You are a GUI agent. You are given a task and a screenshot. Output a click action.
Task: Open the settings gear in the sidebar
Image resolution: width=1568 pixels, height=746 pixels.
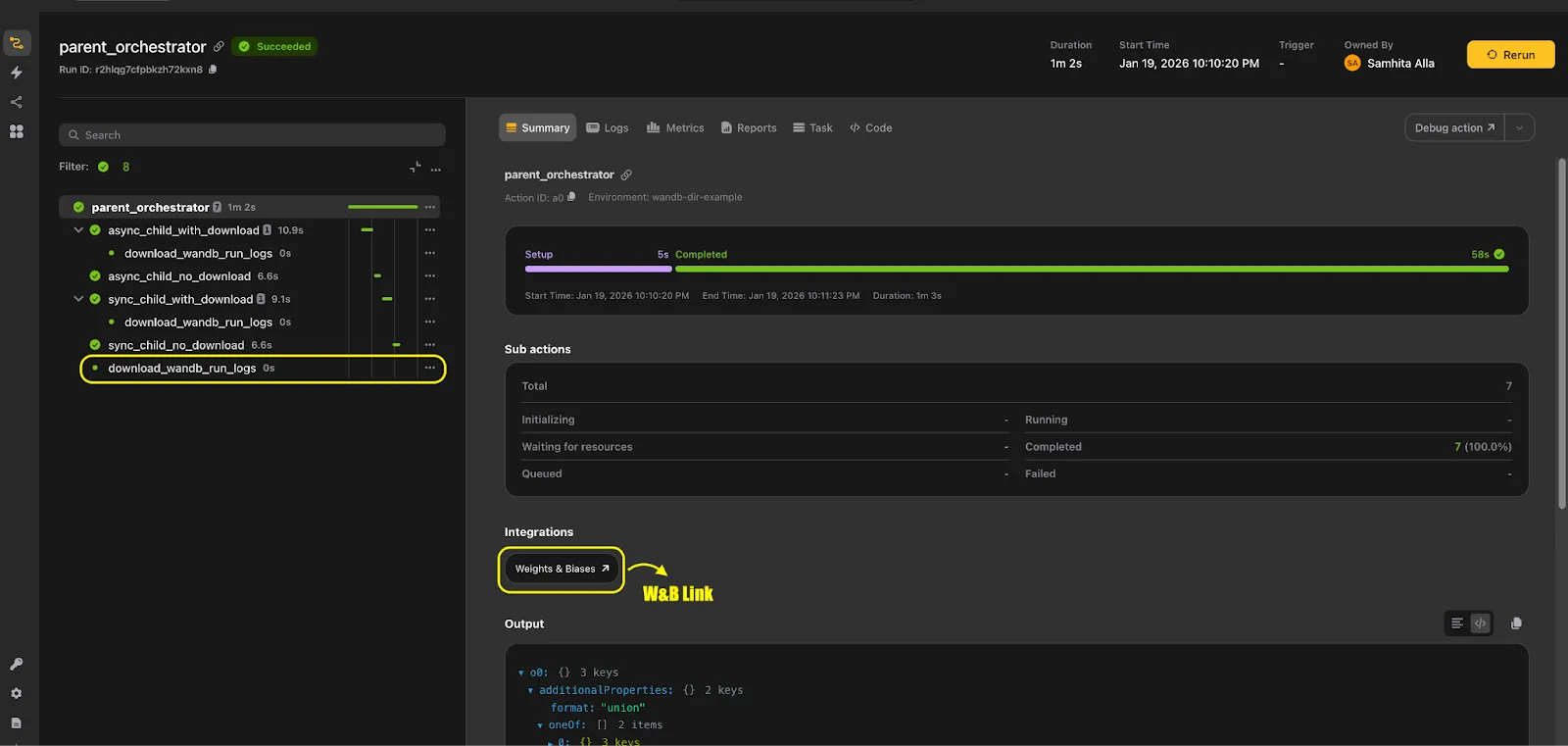17,693
